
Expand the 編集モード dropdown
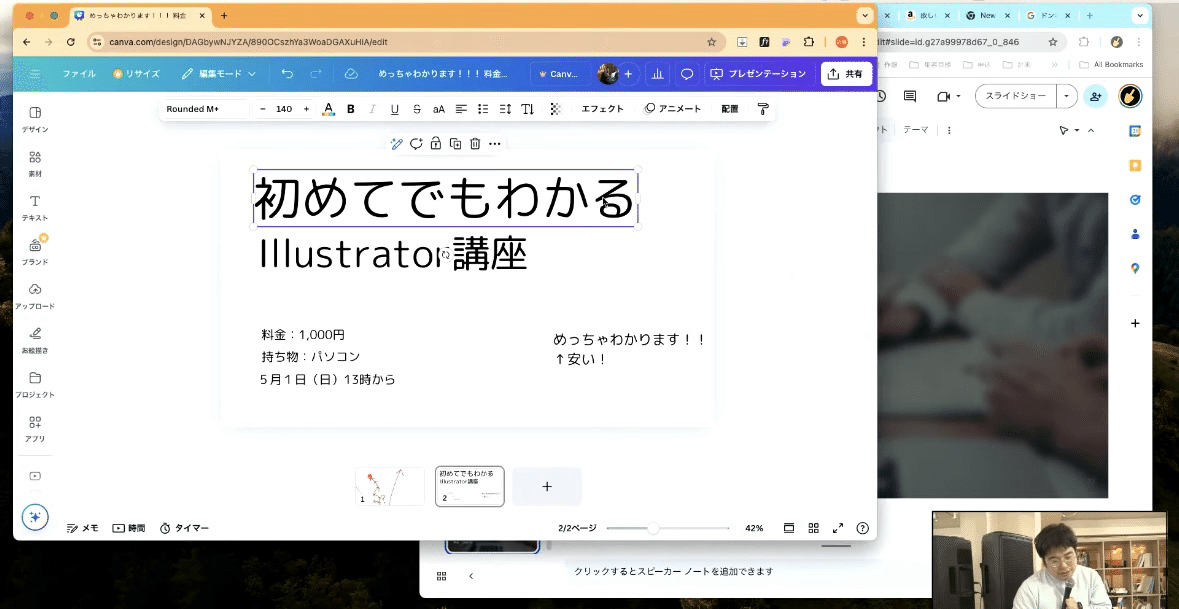coord(219,74)
